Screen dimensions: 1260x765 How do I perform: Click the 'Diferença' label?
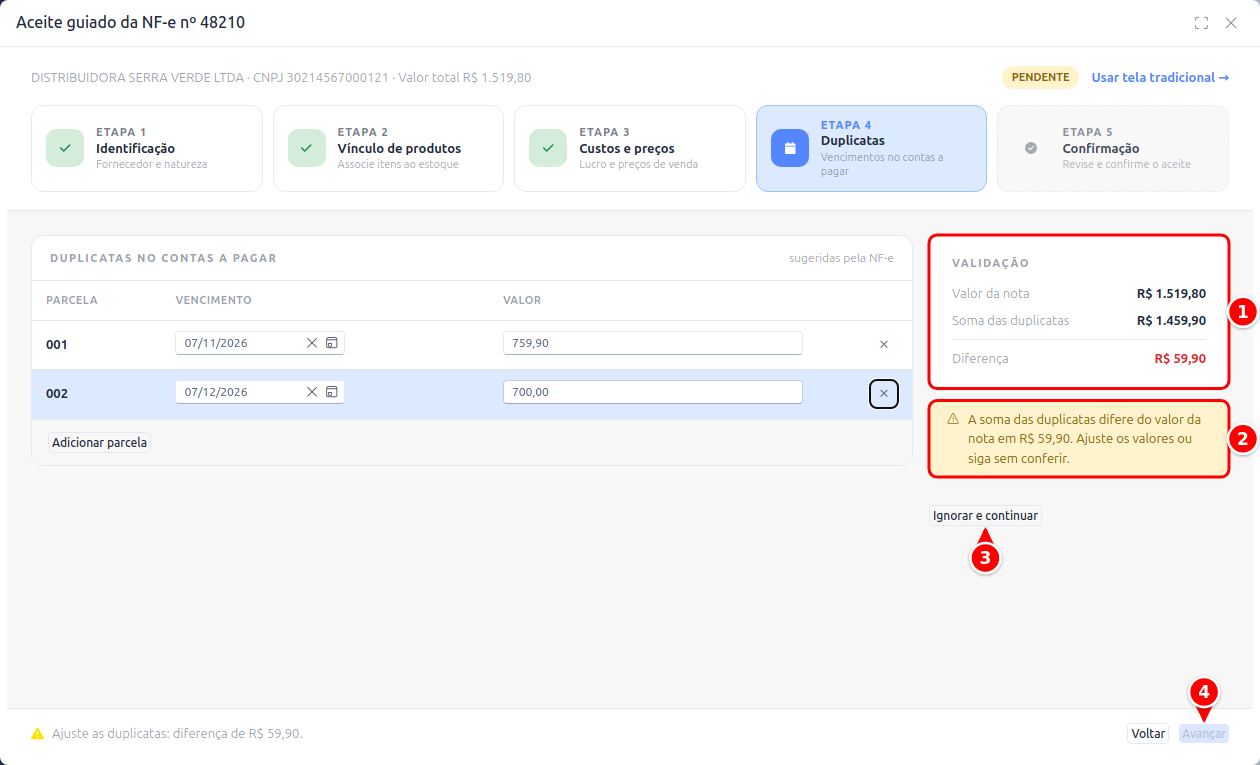(980, 358)
